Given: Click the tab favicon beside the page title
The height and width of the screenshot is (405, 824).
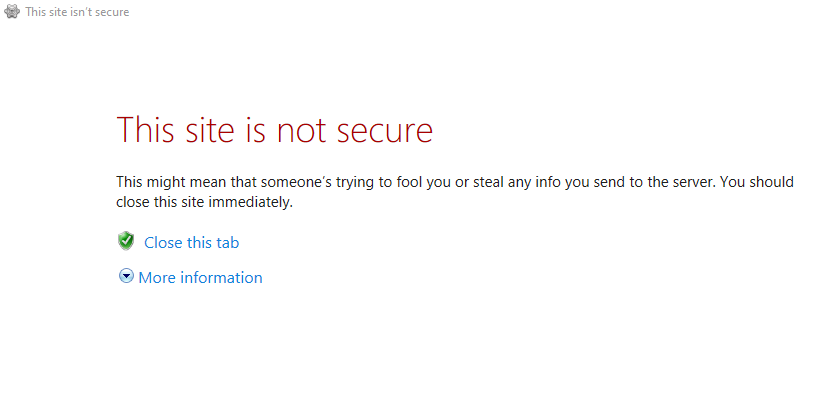Looking at the screenshot, I should click(x=12, y=12).
